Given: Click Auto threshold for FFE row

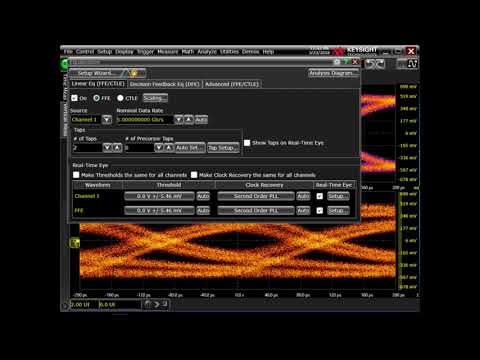Looking at the screenshot, I should 203,210.
